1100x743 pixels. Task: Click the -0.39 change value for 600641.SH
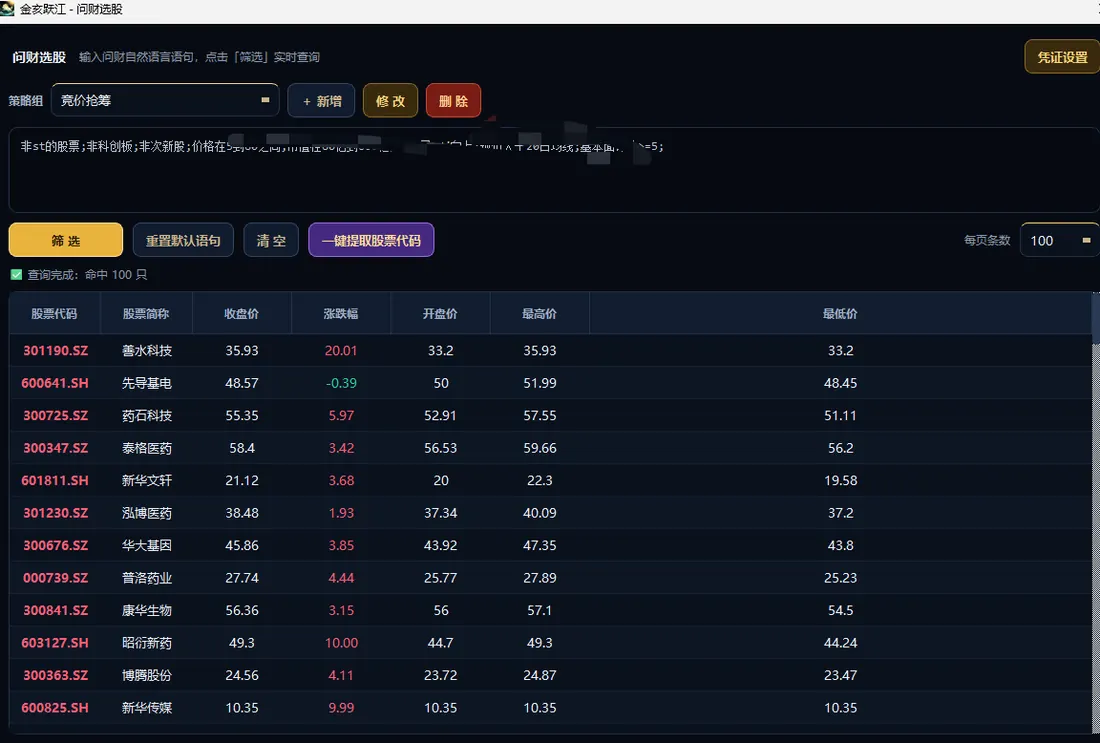(x=341, y=383)
